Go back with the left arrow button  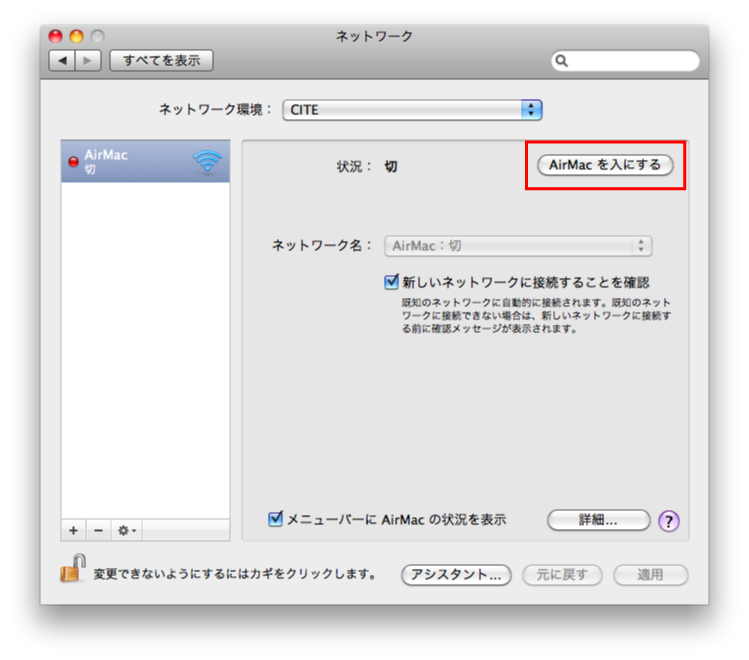(63, 61)
